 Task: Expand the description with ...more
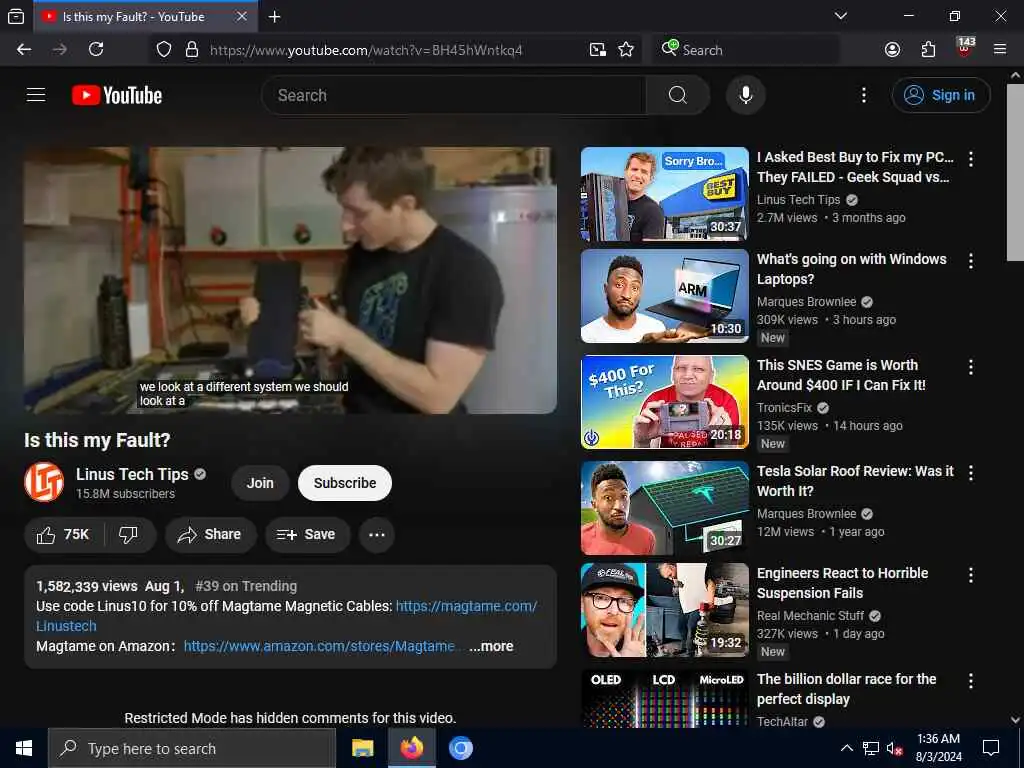point(491,647)
